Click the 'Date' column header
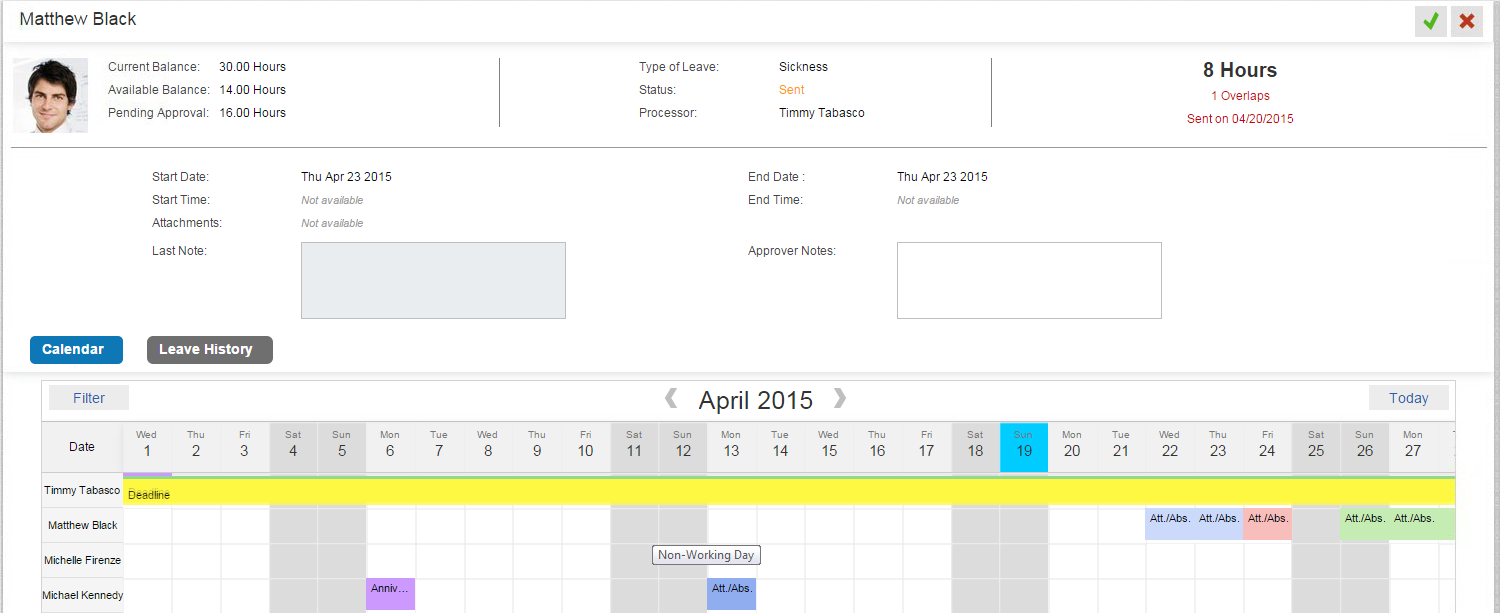Image resolution: width=1500 pixels, height=613 pixels. [x=82, y=447]
